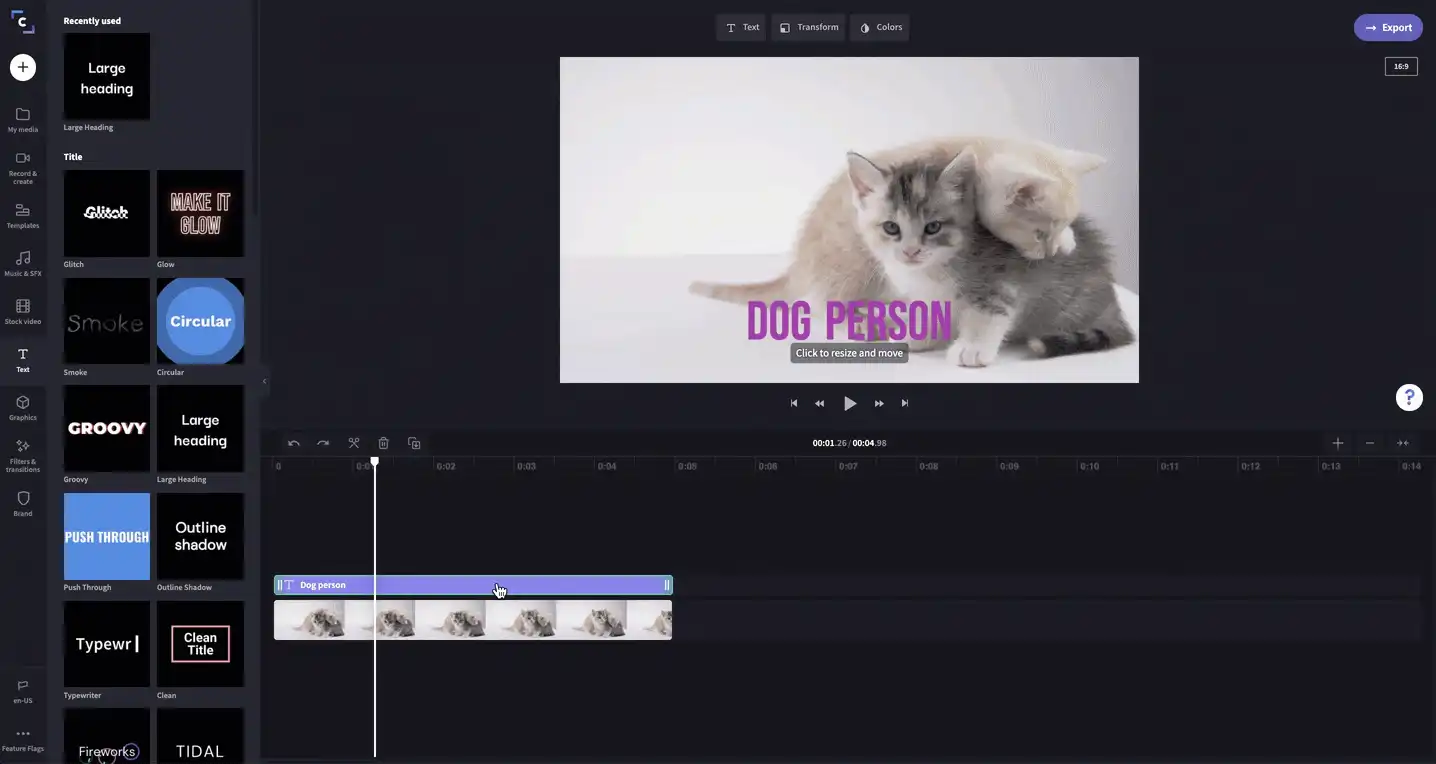Rewind the video preview
The height and width of the screenshot is (764, 1436).
click(820, 403)
